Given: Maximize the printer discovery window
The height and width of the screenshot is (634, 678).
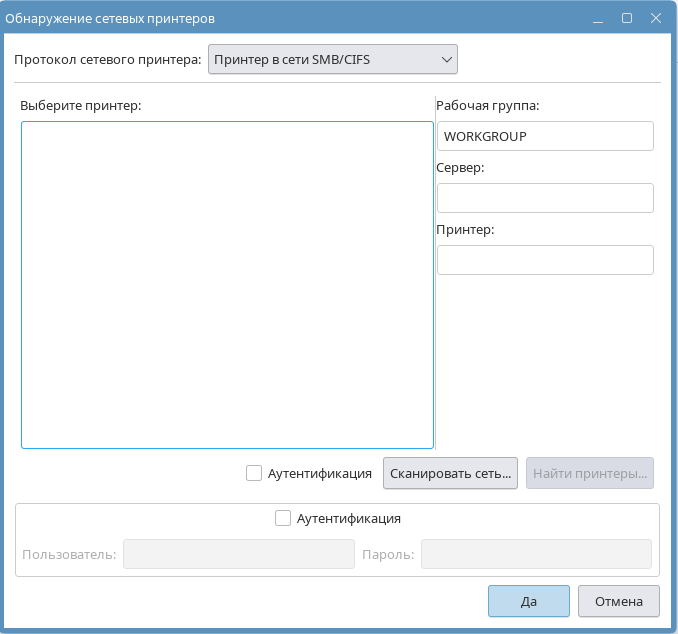Looking at the screenshot, I should 627,18.
